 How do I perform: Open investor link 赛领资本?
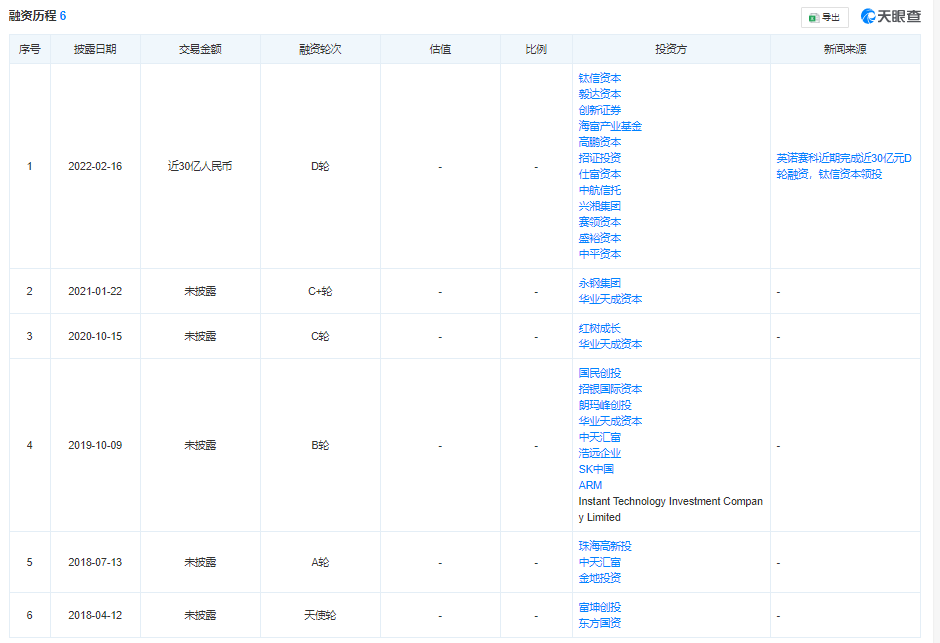tap(599, 222)
